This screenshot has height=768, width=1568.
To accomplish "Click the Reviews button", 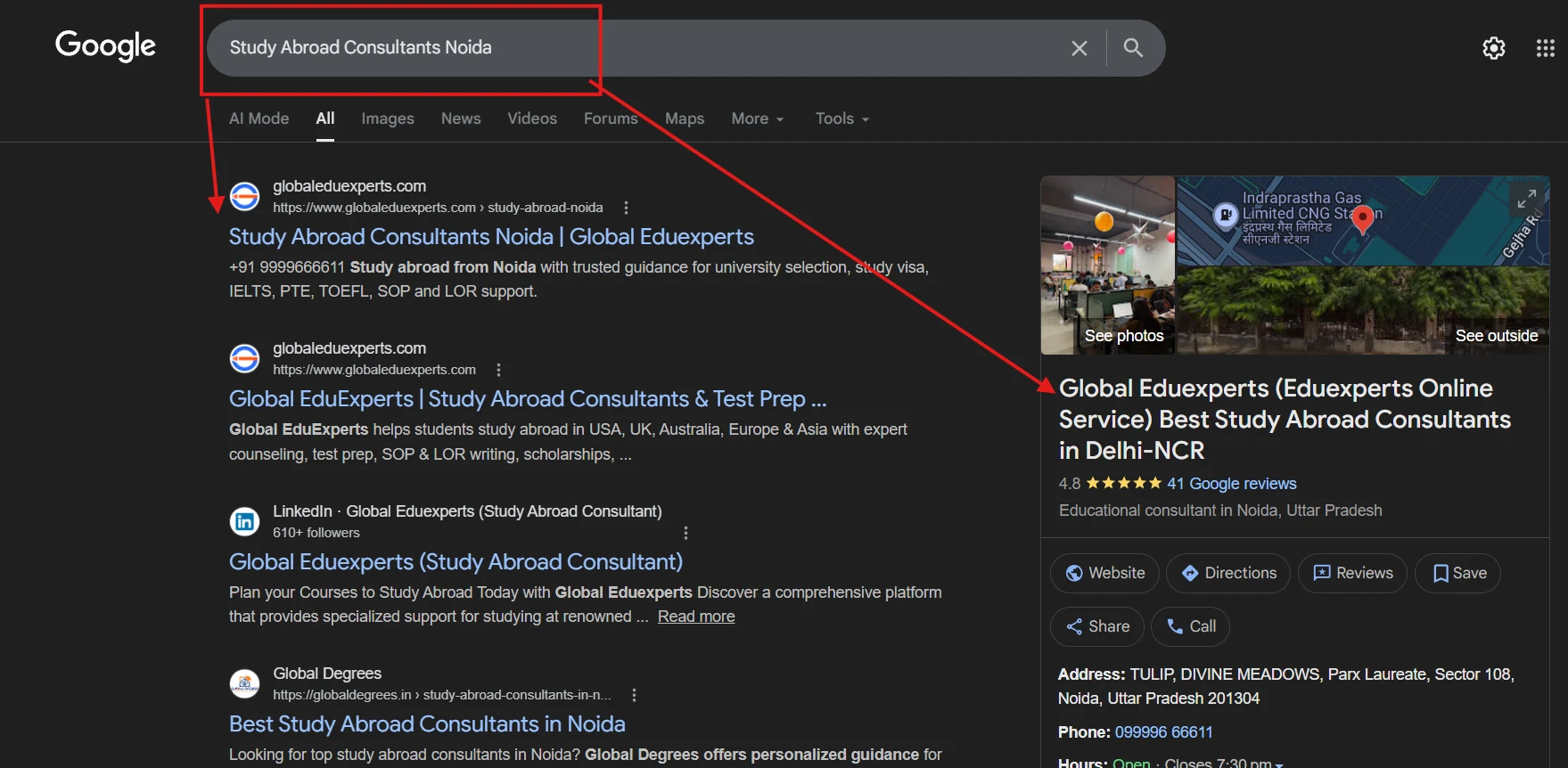I will [1352, 573].
